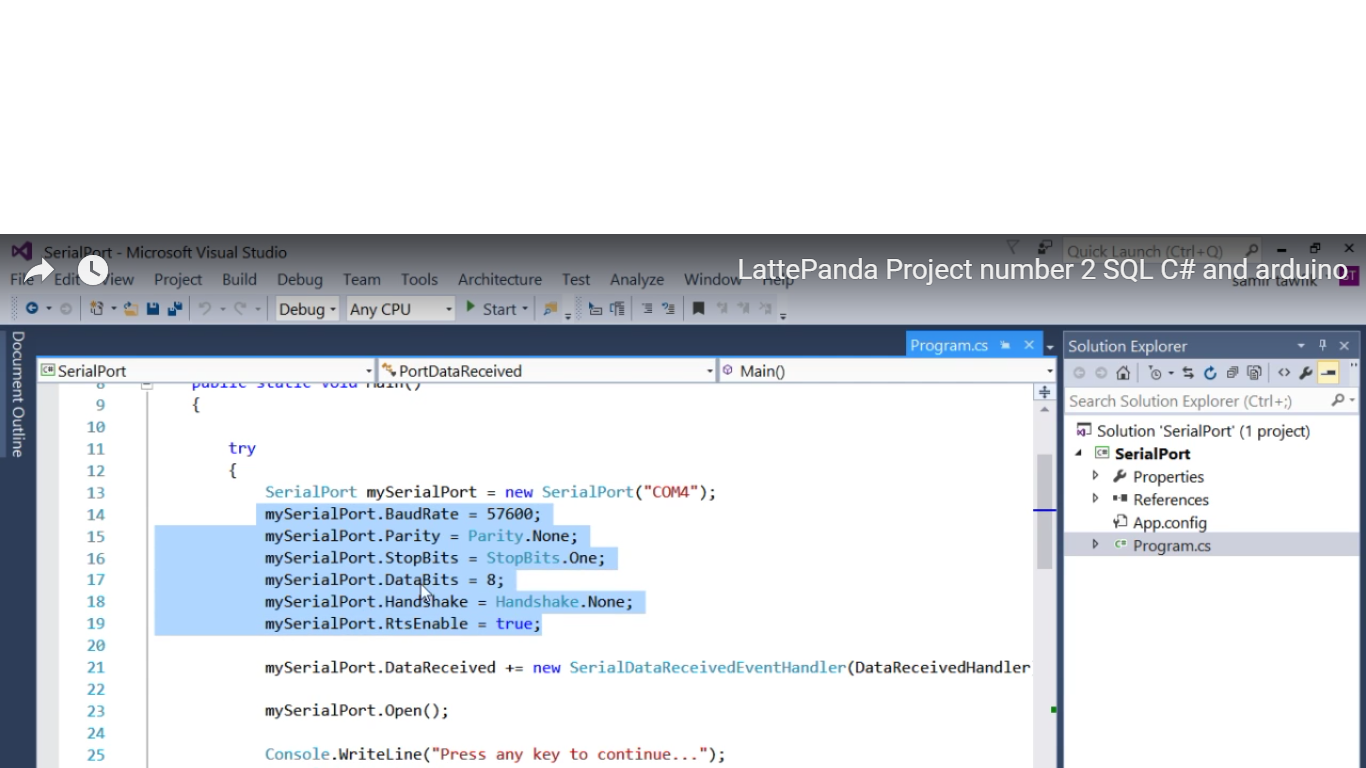This screenshot has width=1366, height=768.
Task: Pin the Solution Explorer panel
Action: pyautogui.click(x=1322, y=345)
